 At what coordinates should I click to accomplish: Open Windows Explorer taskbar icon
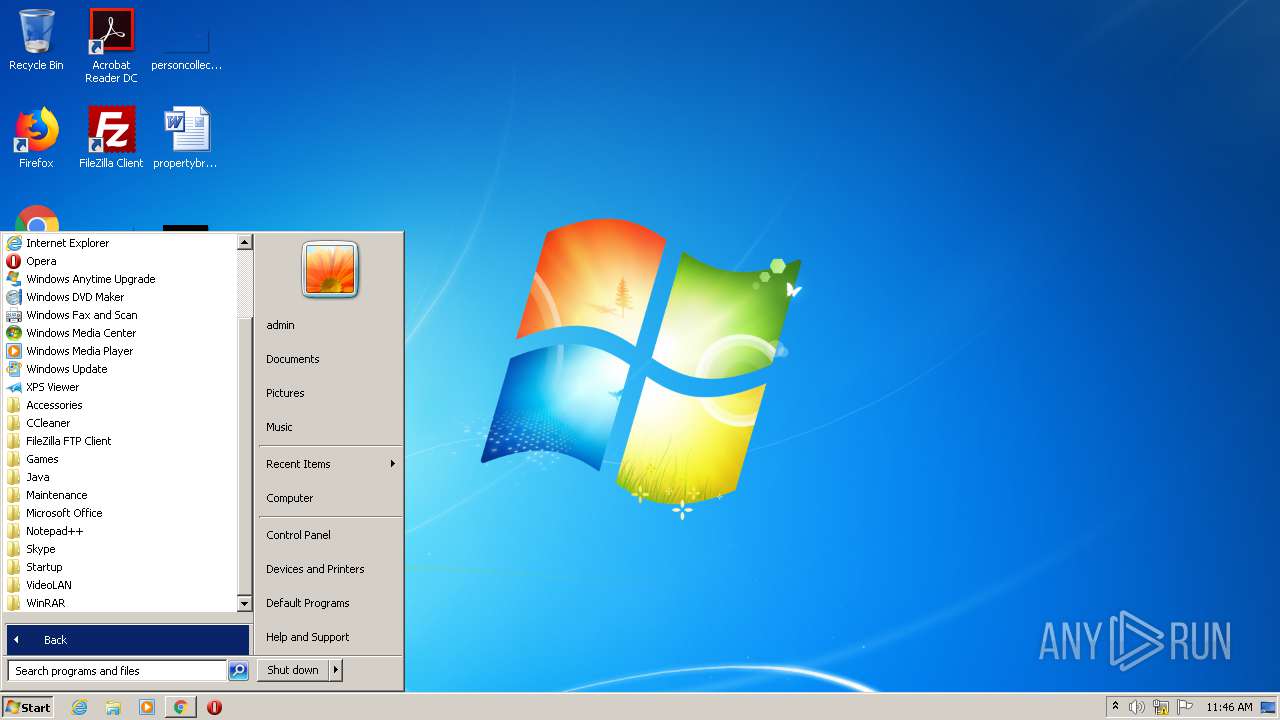pos(113,707)
